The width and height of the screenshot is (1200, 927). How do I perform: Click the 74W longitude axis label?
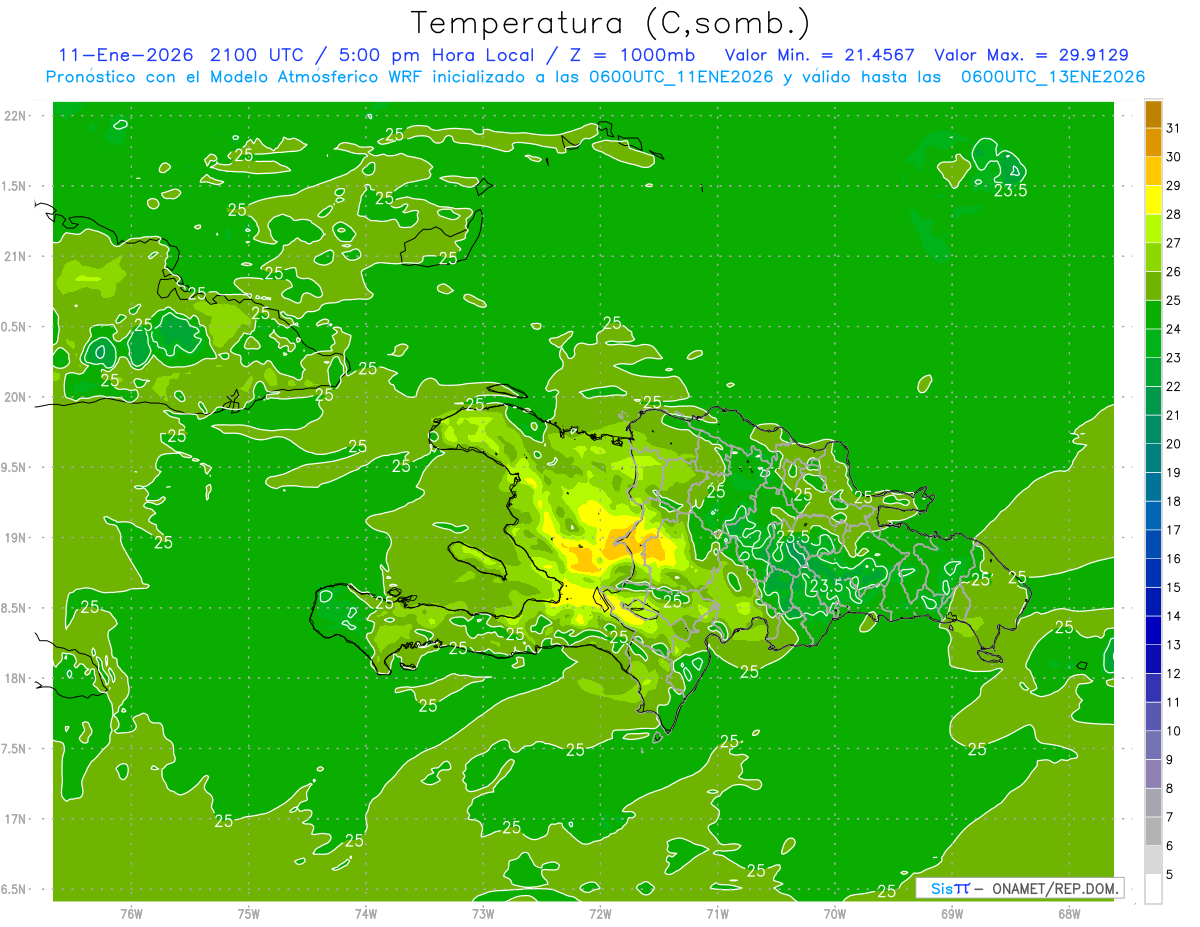[366, 913]
